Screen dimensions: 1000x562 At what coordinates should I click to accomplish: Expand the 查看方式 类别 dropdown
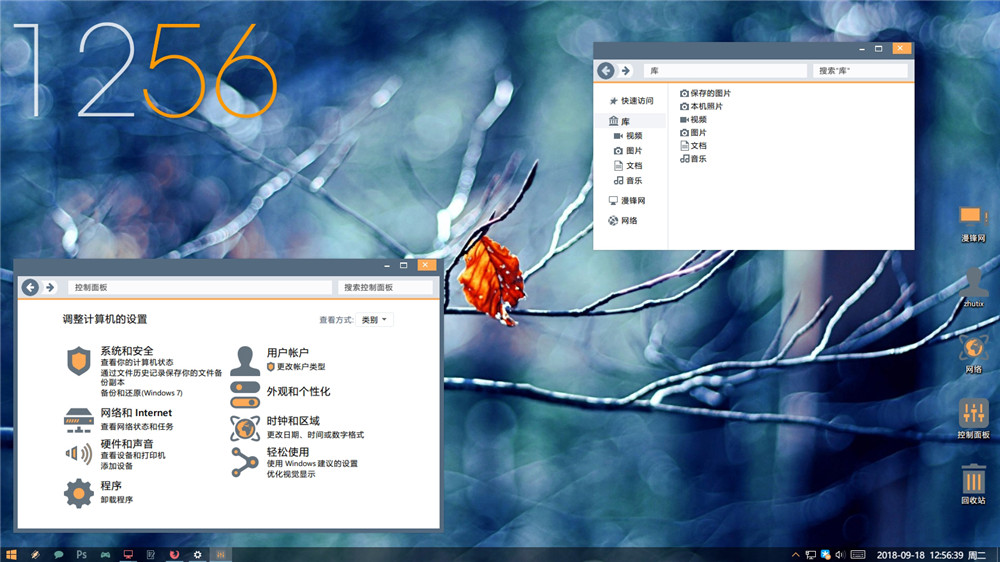376,320
